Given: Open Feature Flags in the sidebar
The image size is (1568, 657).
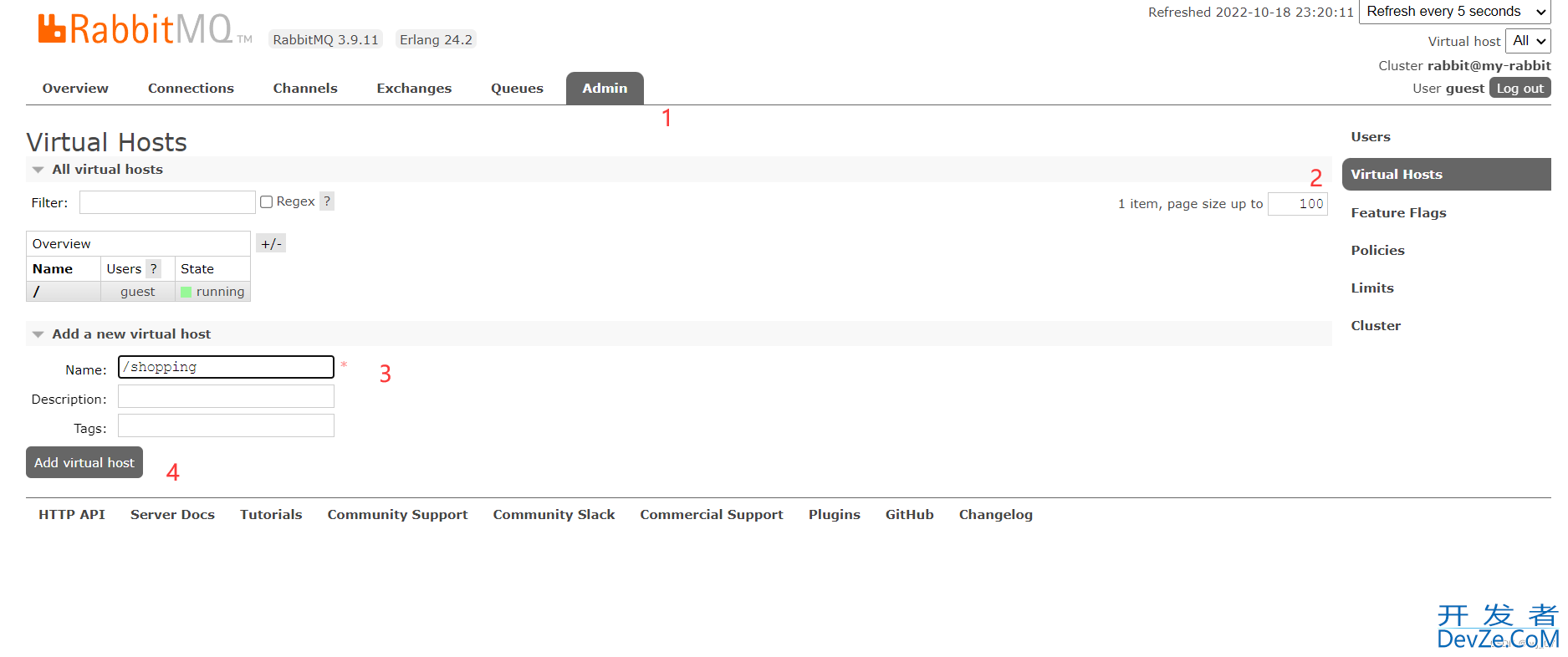Looking at the screenshot, I should [x=1398, y=213].
